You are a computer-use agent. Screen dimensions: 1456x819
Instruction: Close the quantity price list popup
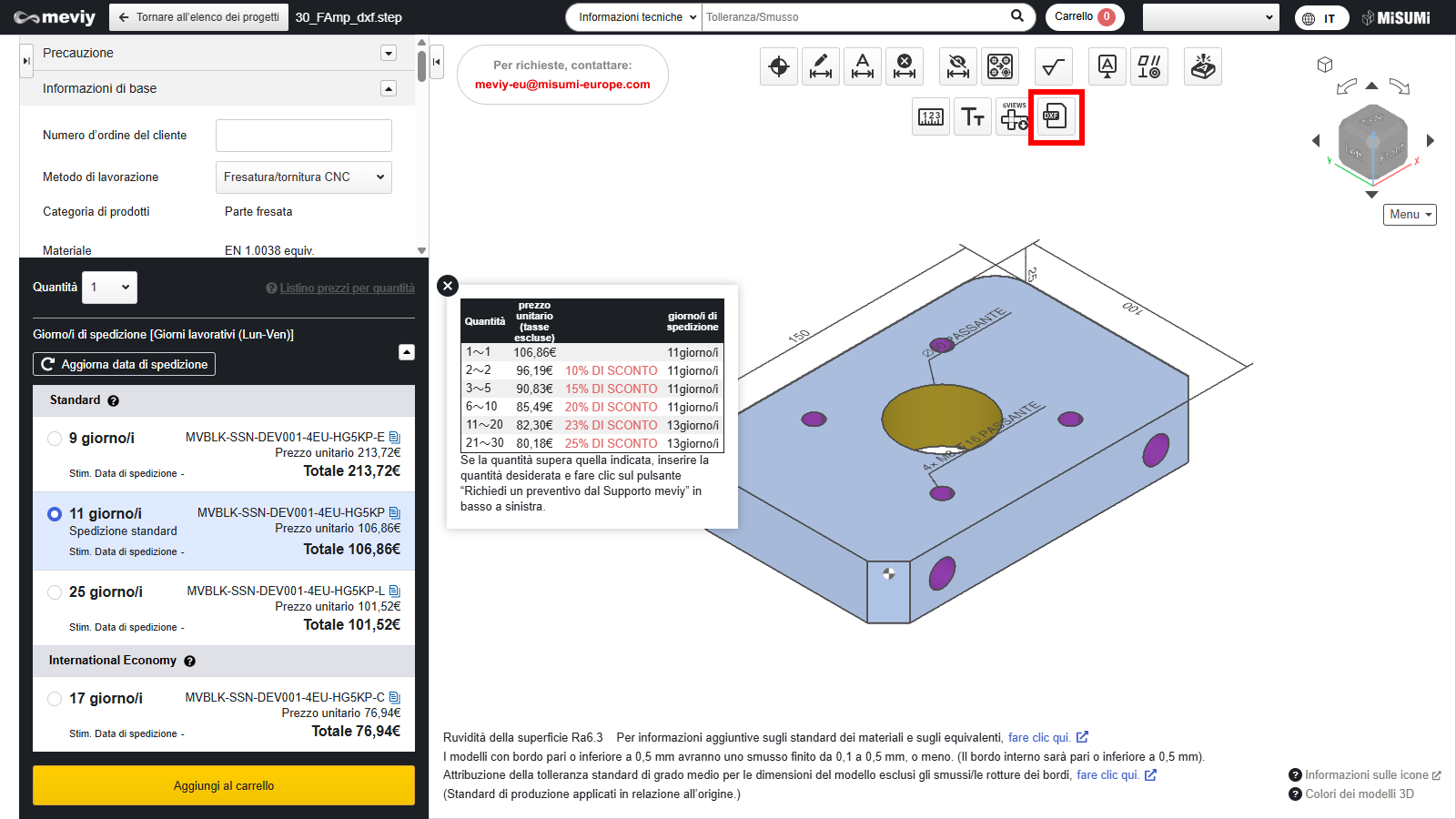(448, 286)
